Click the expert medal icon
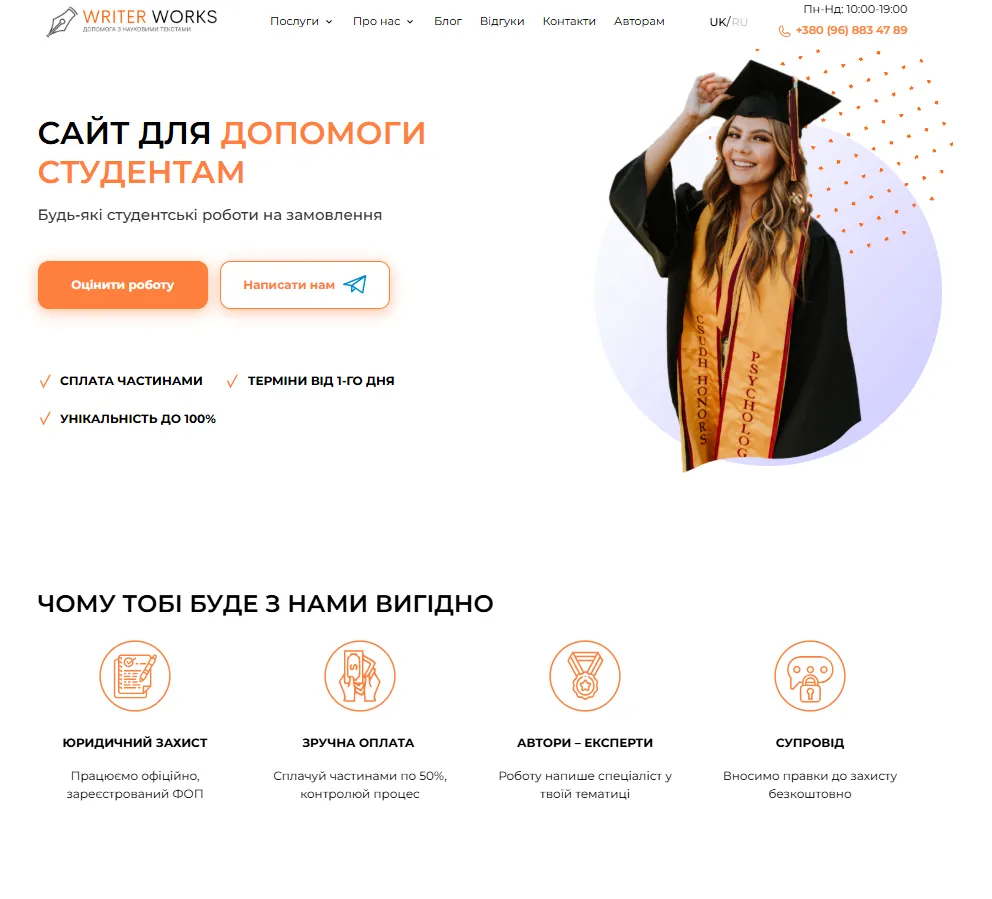 [x=585, y=676]
